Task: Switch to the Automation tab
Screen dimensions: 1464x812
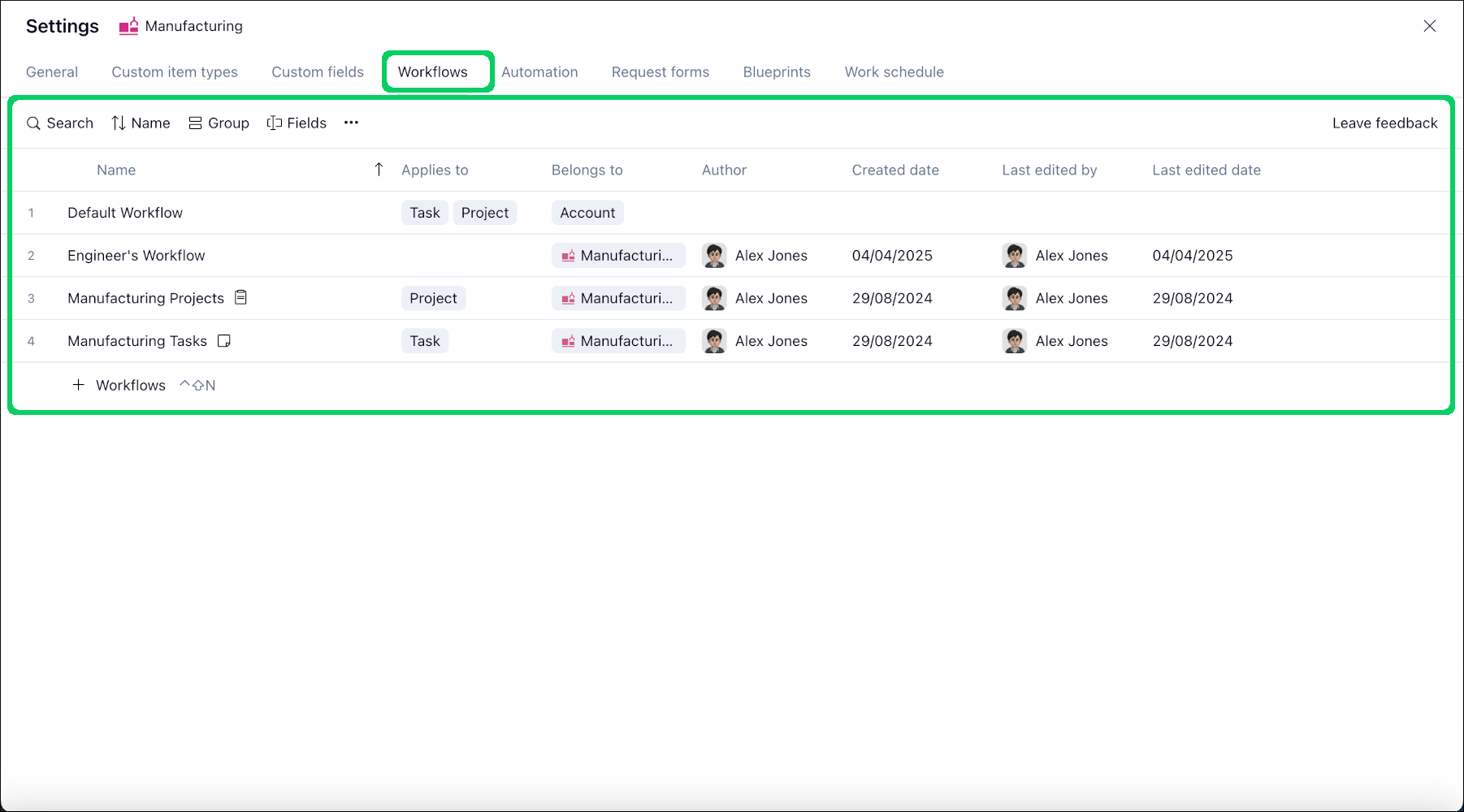Action: coord(539,71)
